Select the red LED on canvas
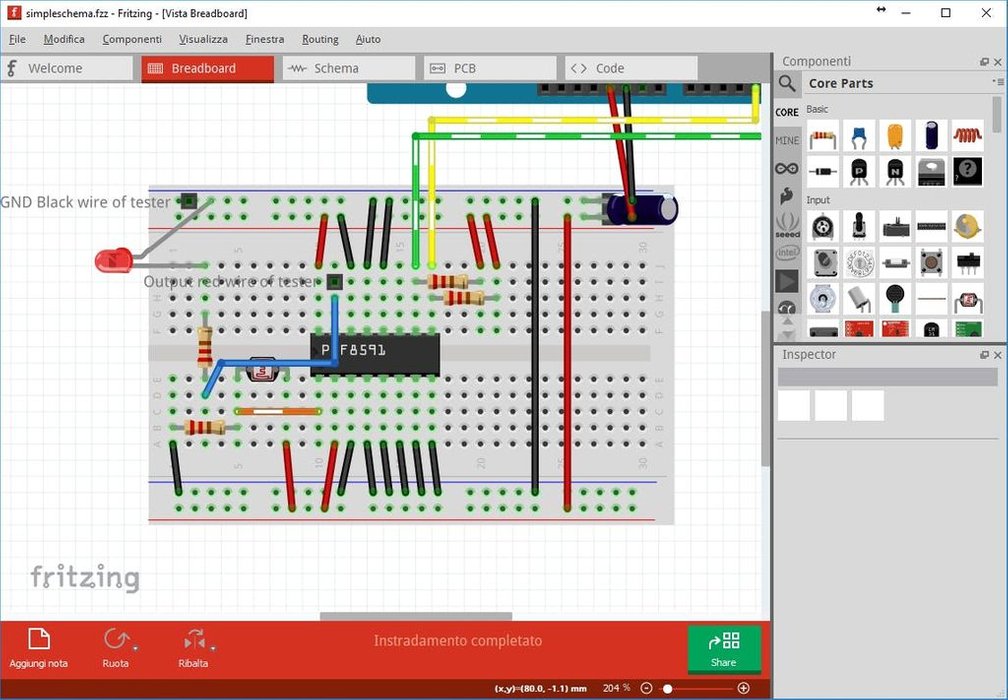 [x=114, y=260]
